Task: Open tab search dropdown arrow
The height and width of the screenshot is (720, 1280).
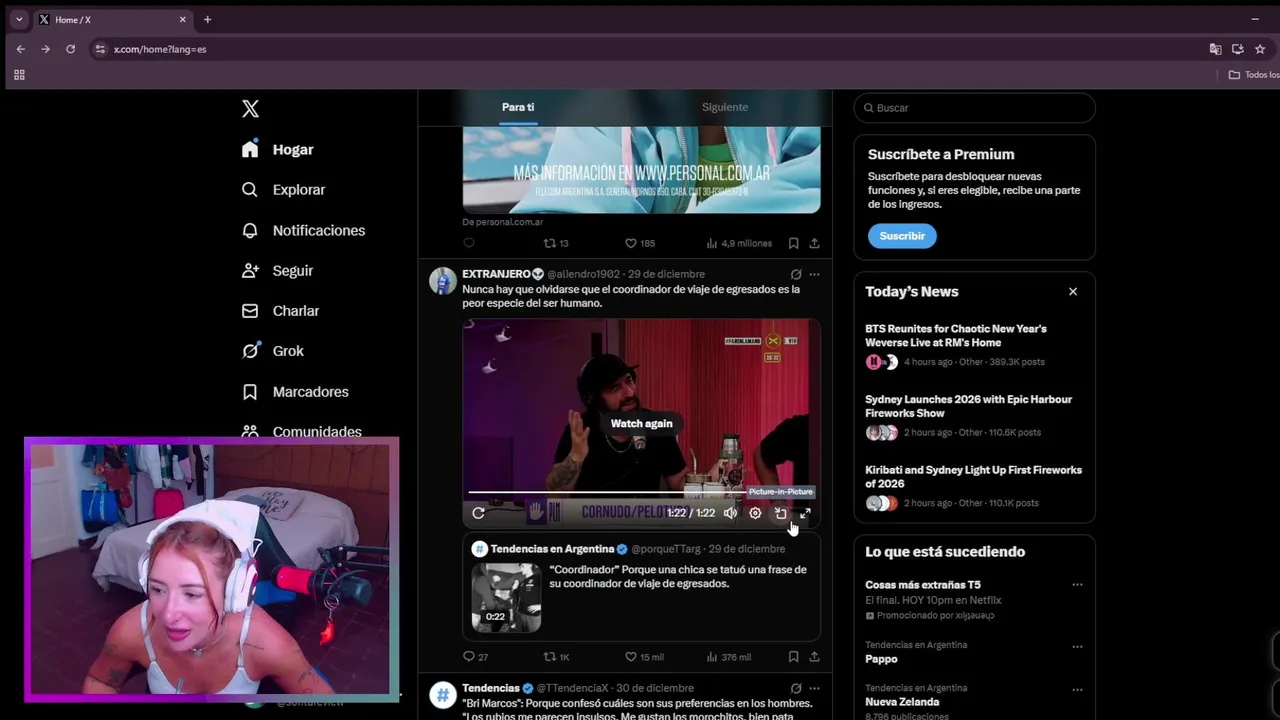Action: 19,19
